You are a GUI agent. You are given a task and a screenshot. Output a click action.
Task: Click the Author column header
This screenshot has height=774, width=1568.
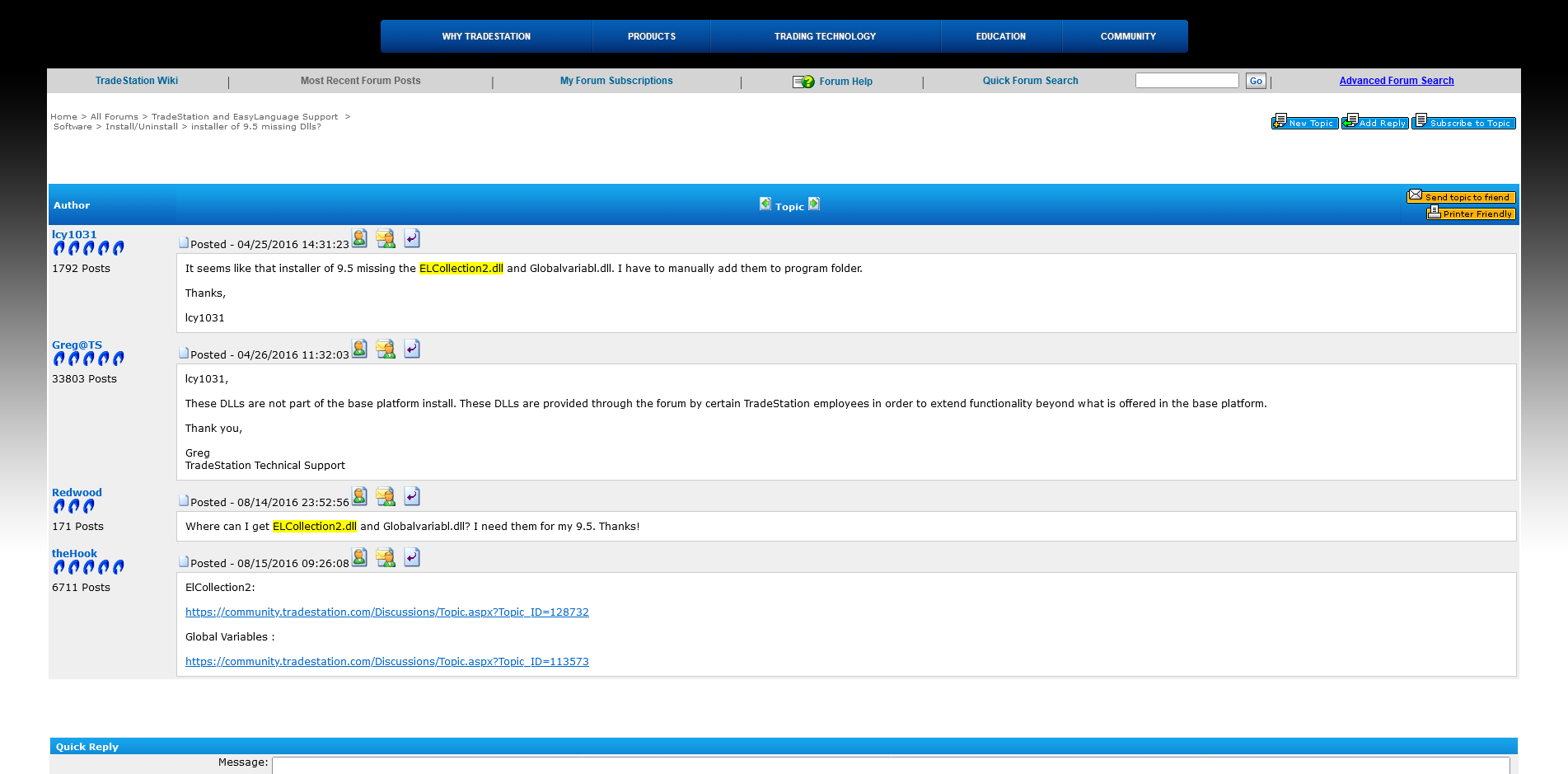point(72,205)
